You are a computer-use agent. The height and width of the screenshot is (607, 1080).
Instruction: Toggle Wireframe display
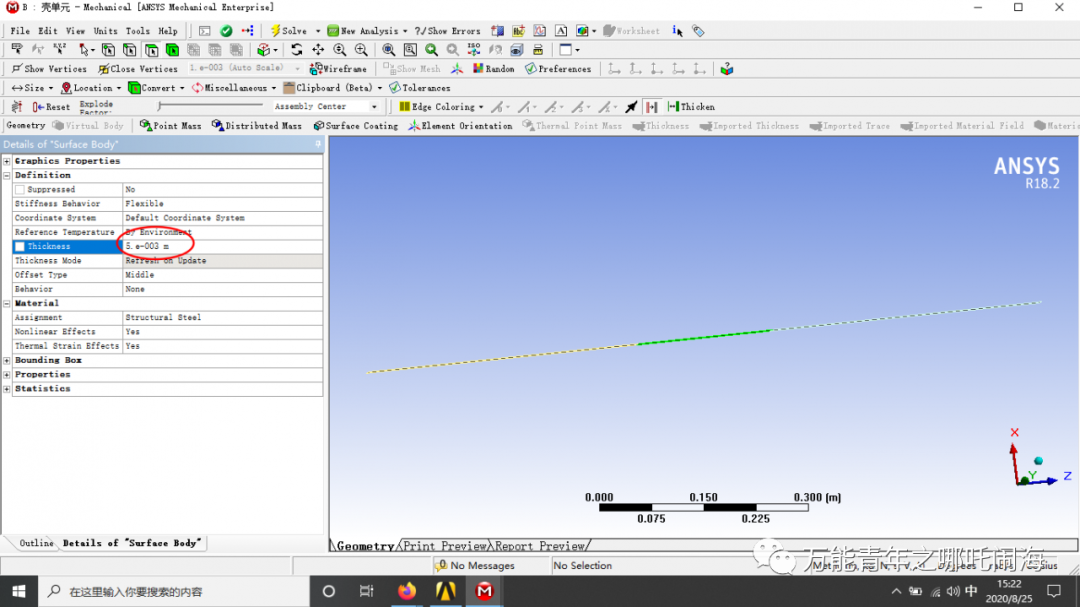point(338,69)
